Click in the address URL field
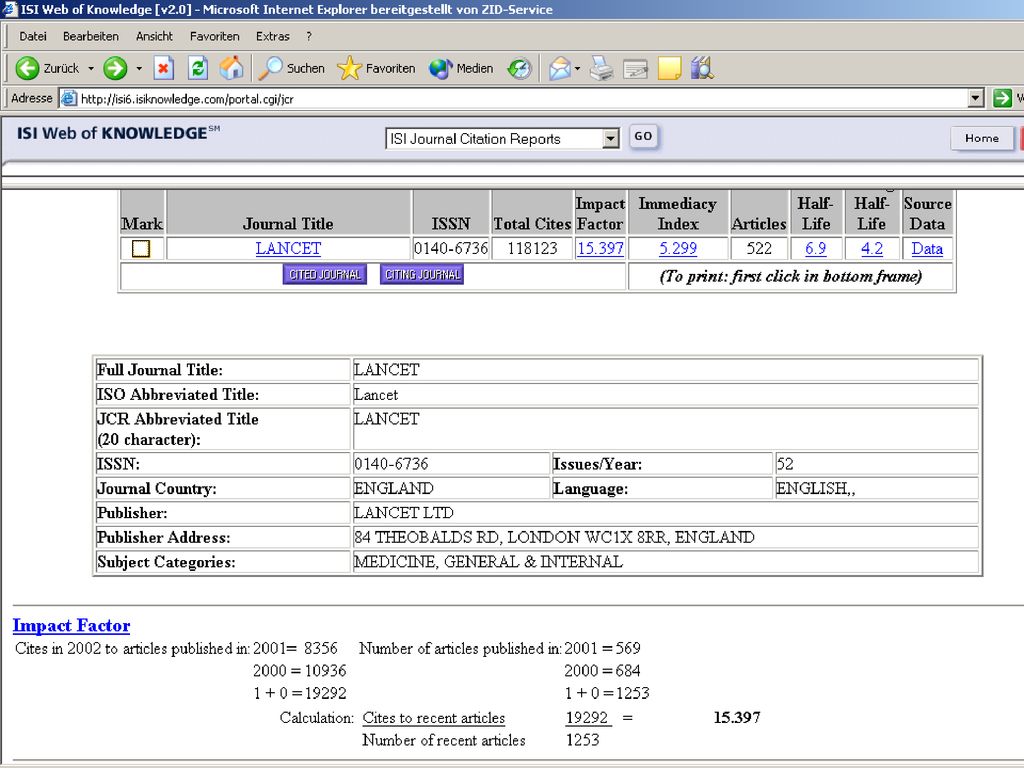The image size is (1024, 768). point(522,99)
